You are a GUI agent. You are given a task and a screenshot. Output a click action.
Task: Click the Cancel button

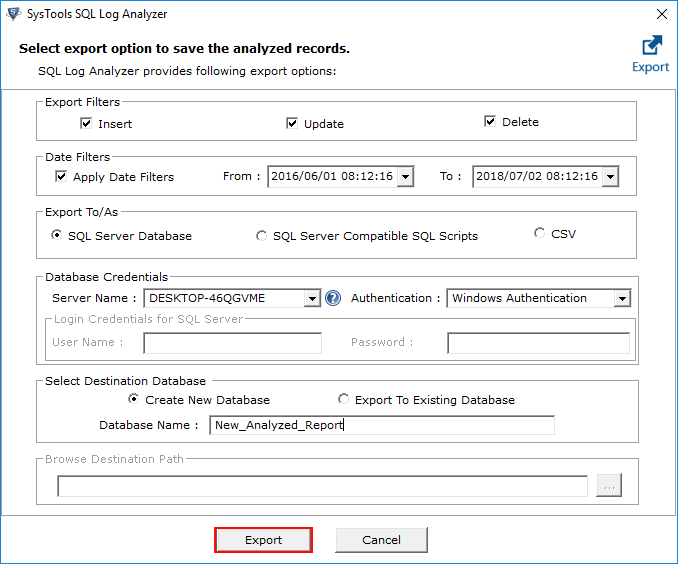pos(381,540)
